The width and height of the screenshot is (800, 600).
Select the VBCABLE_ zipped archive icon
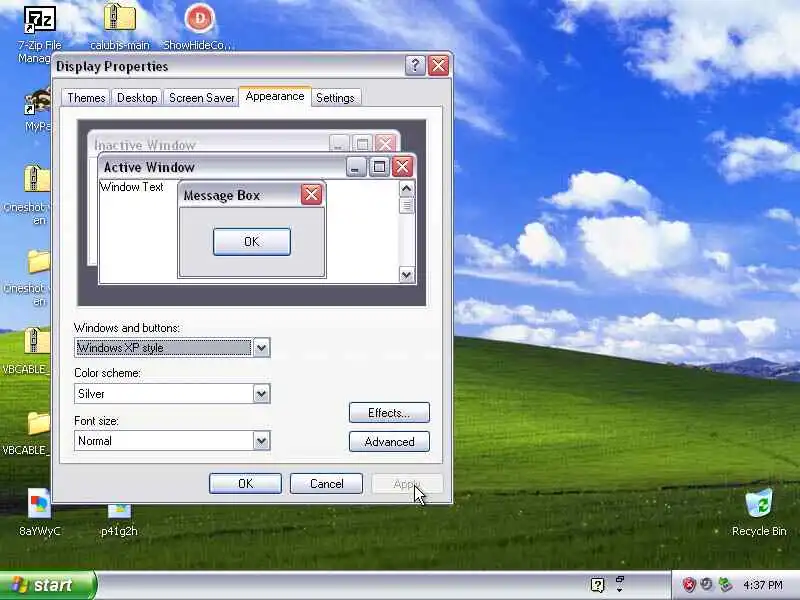pos(37,341)
